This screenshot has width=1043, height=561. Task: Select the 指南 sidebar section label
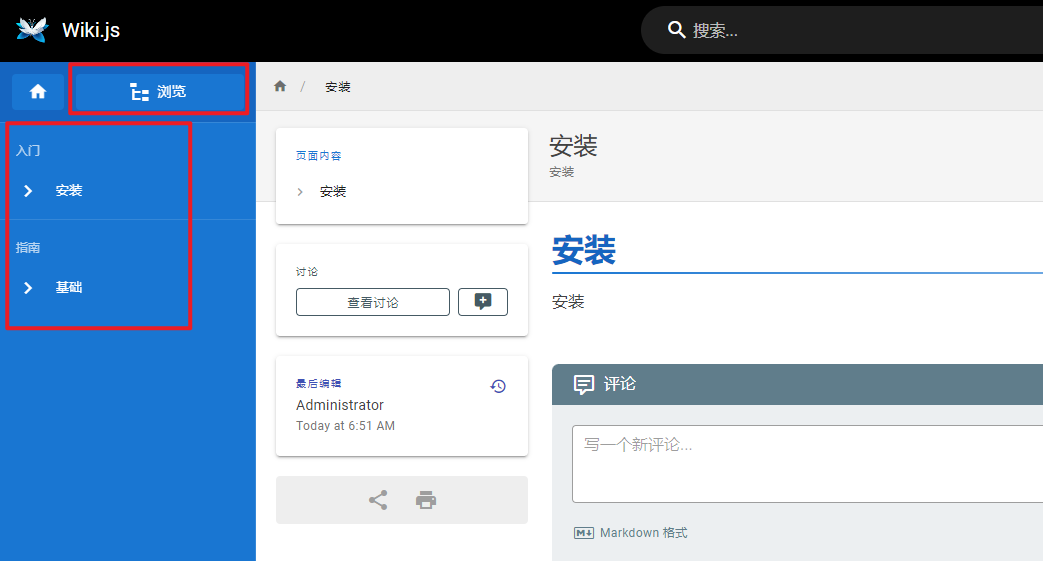[x=28, y=248]
